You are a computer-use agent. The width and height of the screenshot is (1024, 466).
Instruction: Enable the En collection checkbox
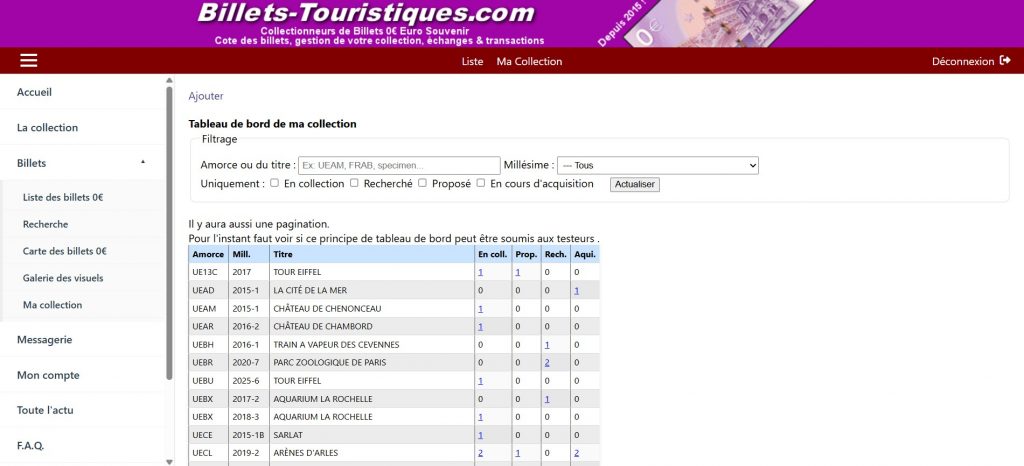(x=275, y=183)
